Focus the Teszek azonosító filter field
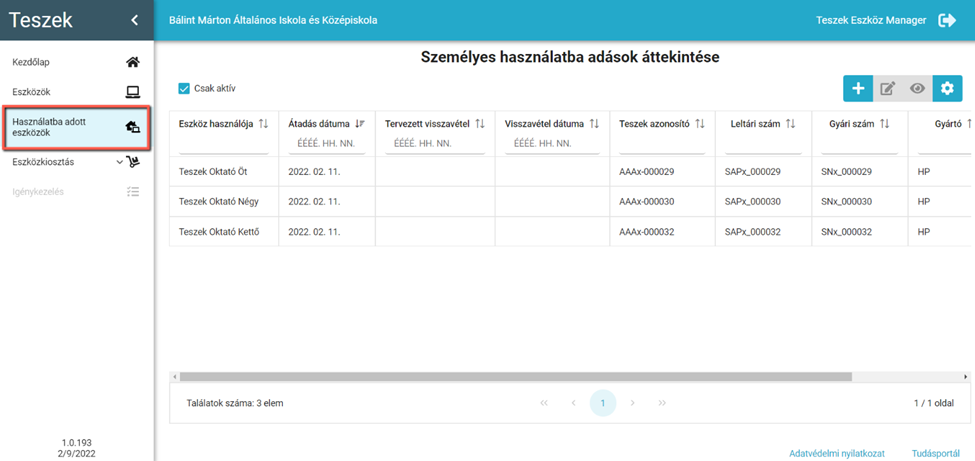This screenshot has height=461, width=975. point(662,144)
